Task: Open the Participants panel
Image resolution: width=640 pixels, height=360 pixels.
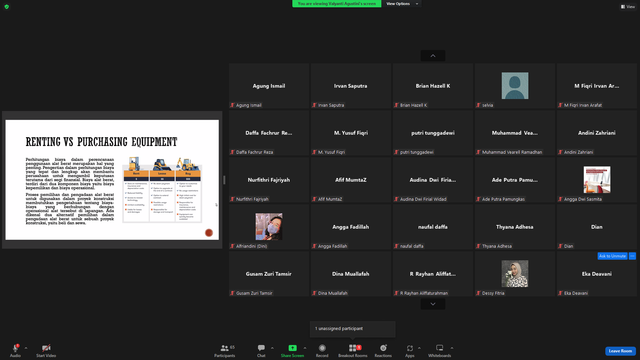Action: (224, 350)
